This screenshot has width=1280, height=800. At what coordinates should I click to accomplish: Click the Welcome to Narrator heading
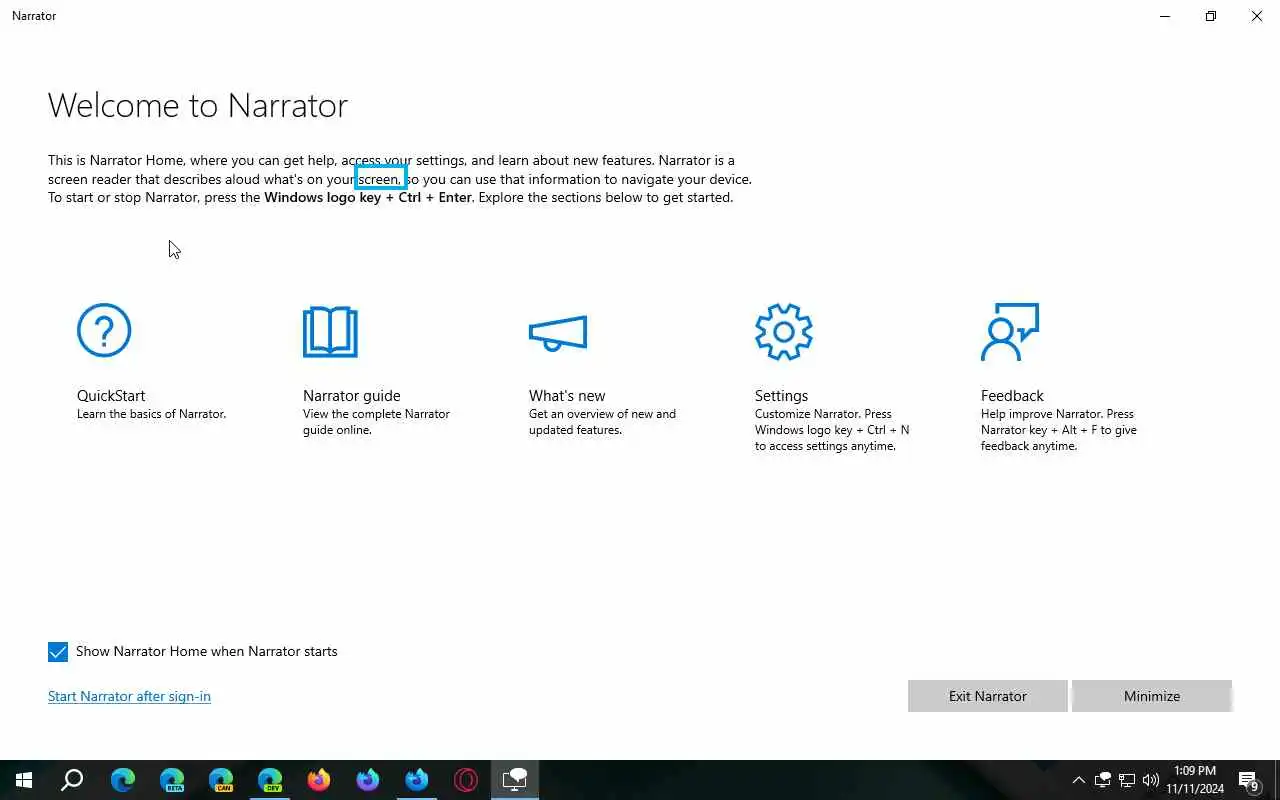(x=198, y=106)
